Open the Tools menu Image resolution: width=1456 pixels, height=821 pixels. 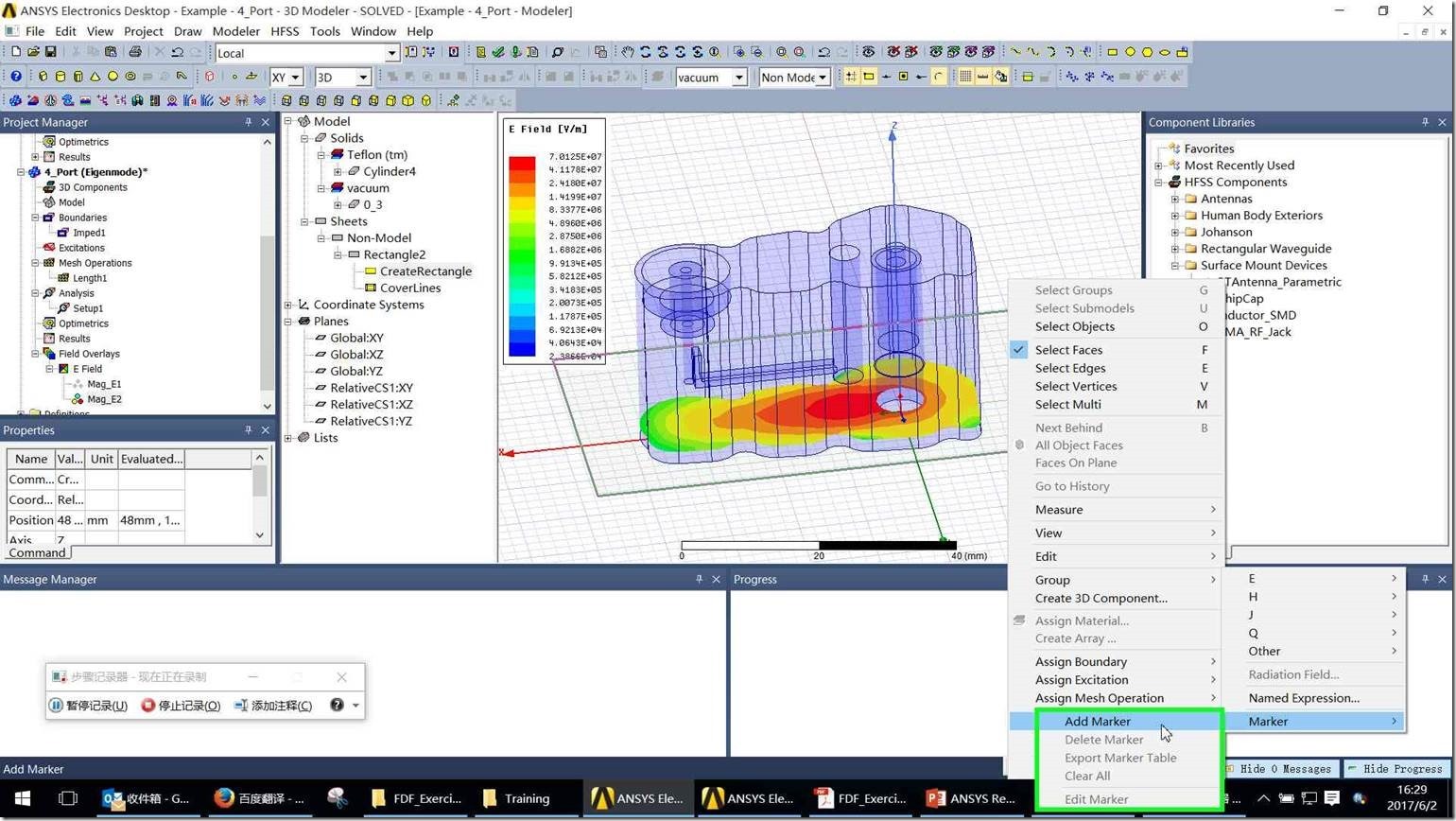tap(324, 31)
